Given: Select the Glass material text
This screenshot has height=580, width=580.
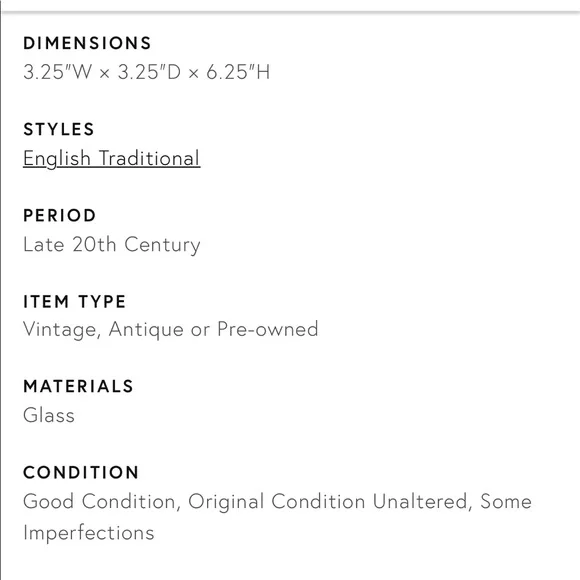Looking at the screenshot, I should pos(49,415).
